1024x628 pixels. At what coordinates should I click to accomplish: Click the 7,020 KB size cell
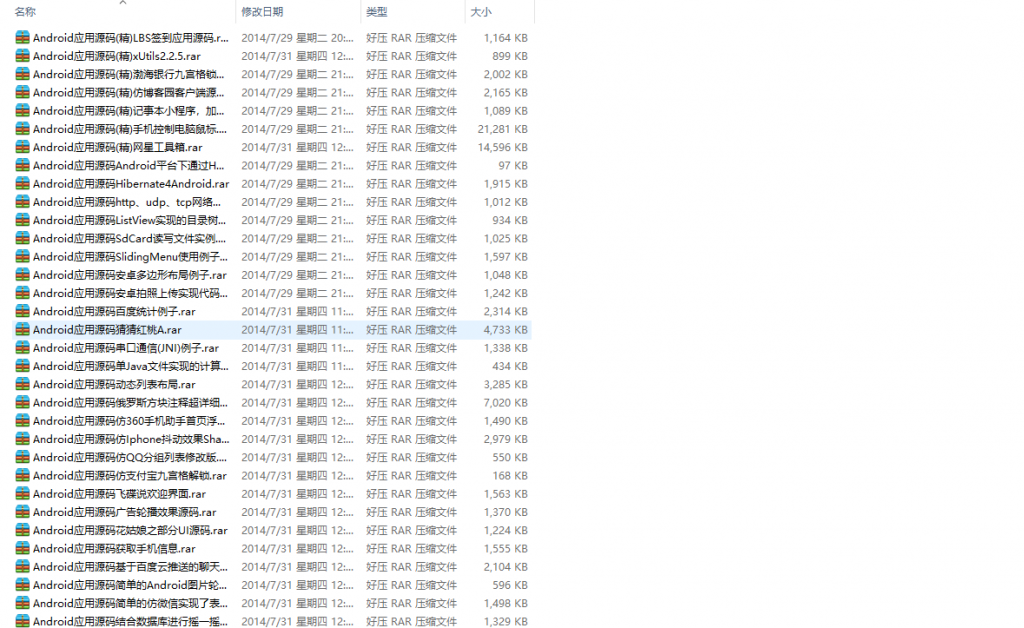pyautogui.click(x=506, y=402)
